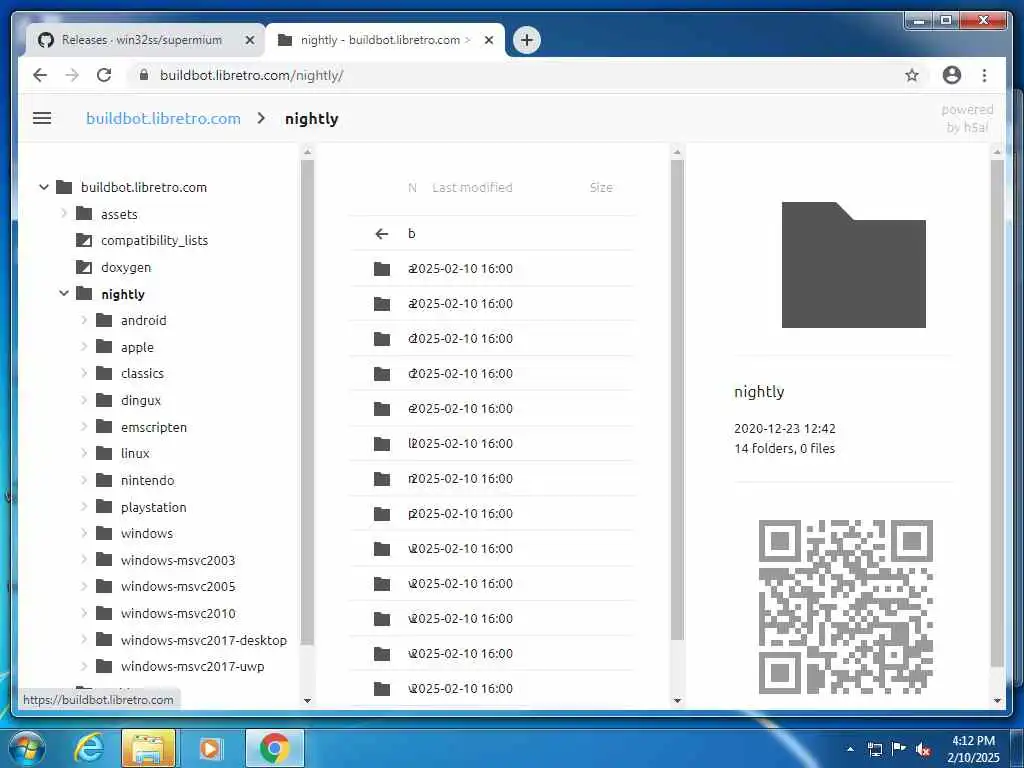Click the Chrome taskbar icon
This screenshot has width=1024, height=768.
(274, 748)
